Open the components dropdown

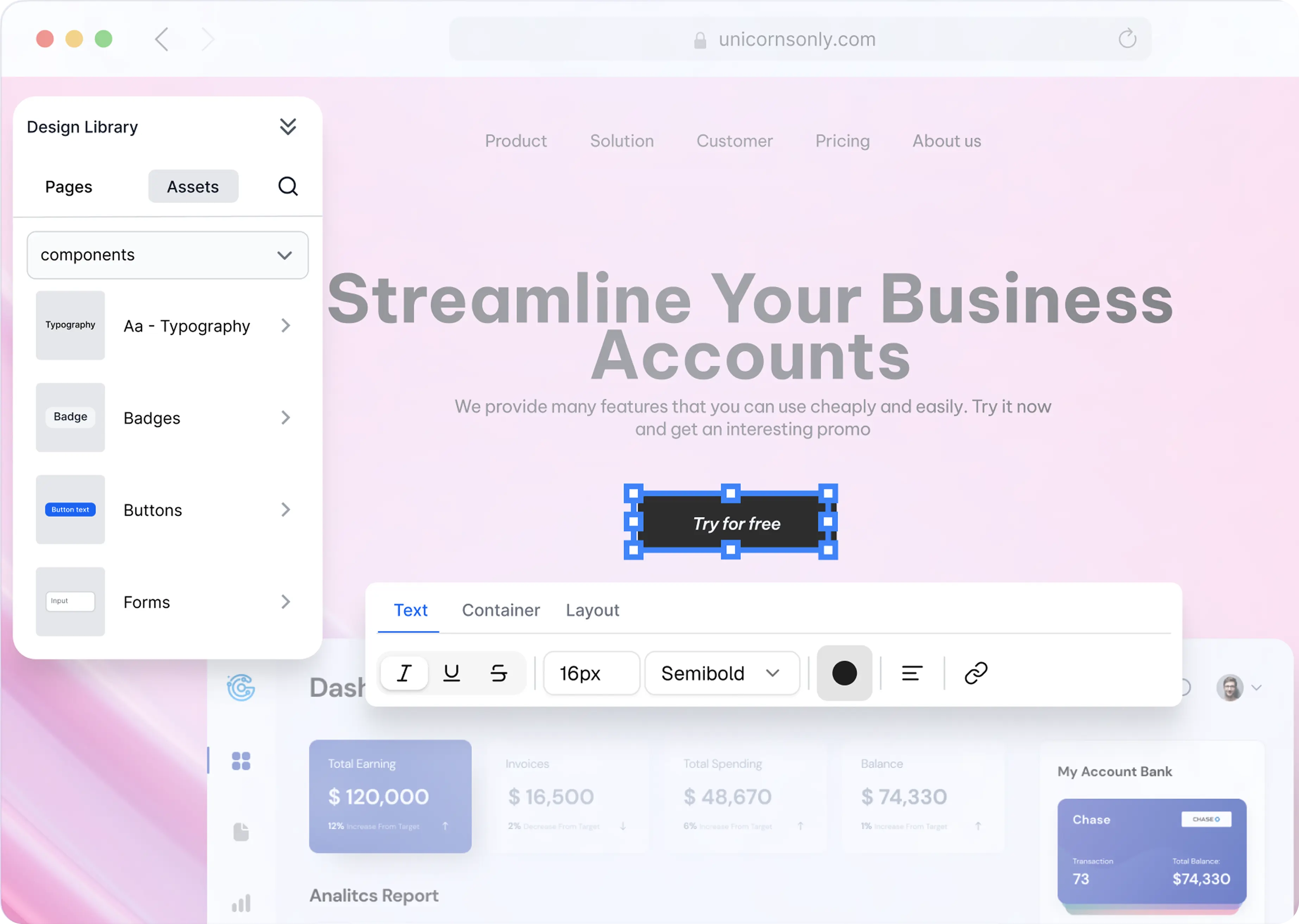[167, 255]
